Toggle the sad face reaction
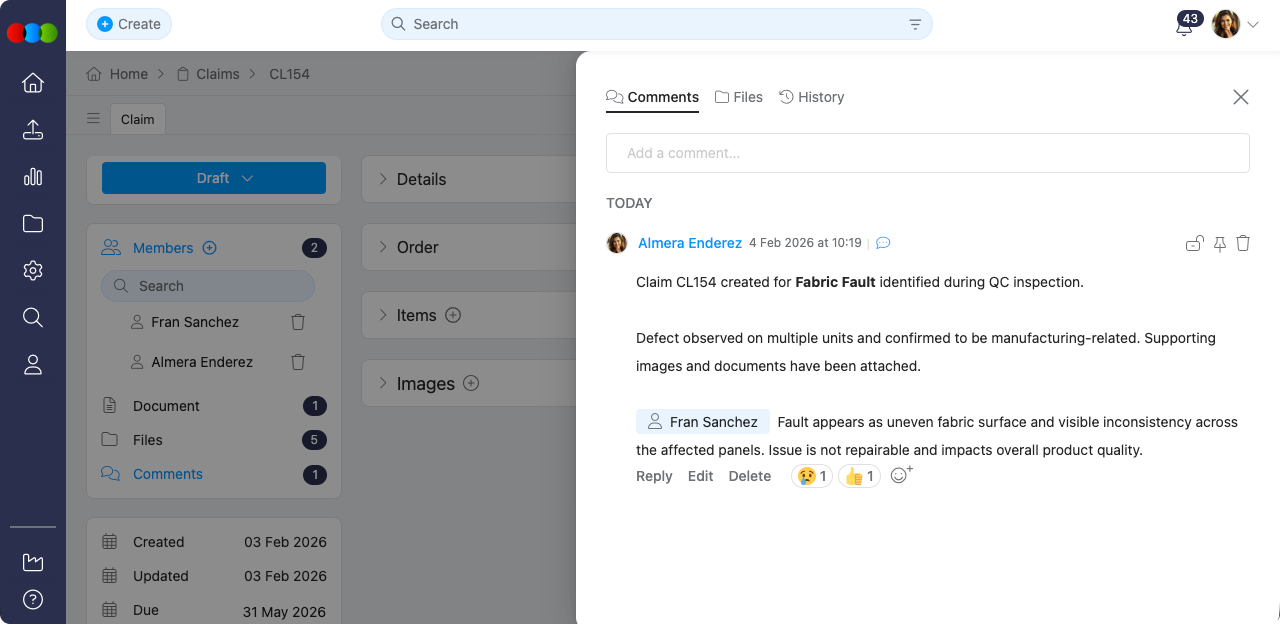 pos(811,476)
